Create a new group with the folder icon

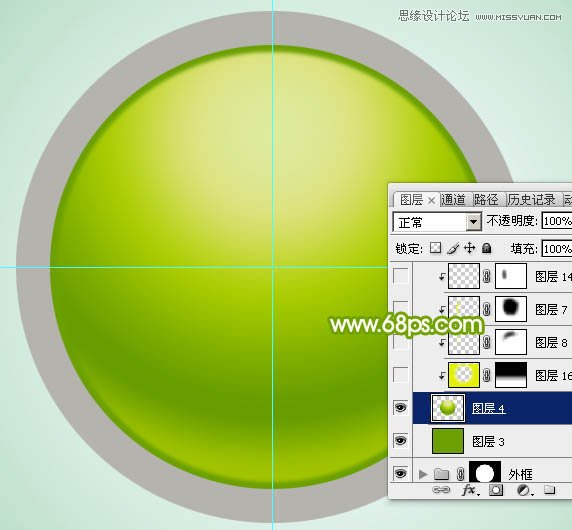[x=549, y=490]
